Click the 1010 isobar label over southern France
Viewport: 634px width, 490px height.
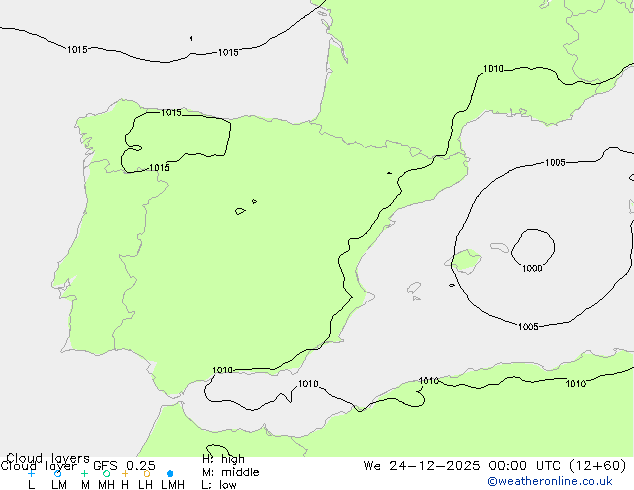coord(493,69)
